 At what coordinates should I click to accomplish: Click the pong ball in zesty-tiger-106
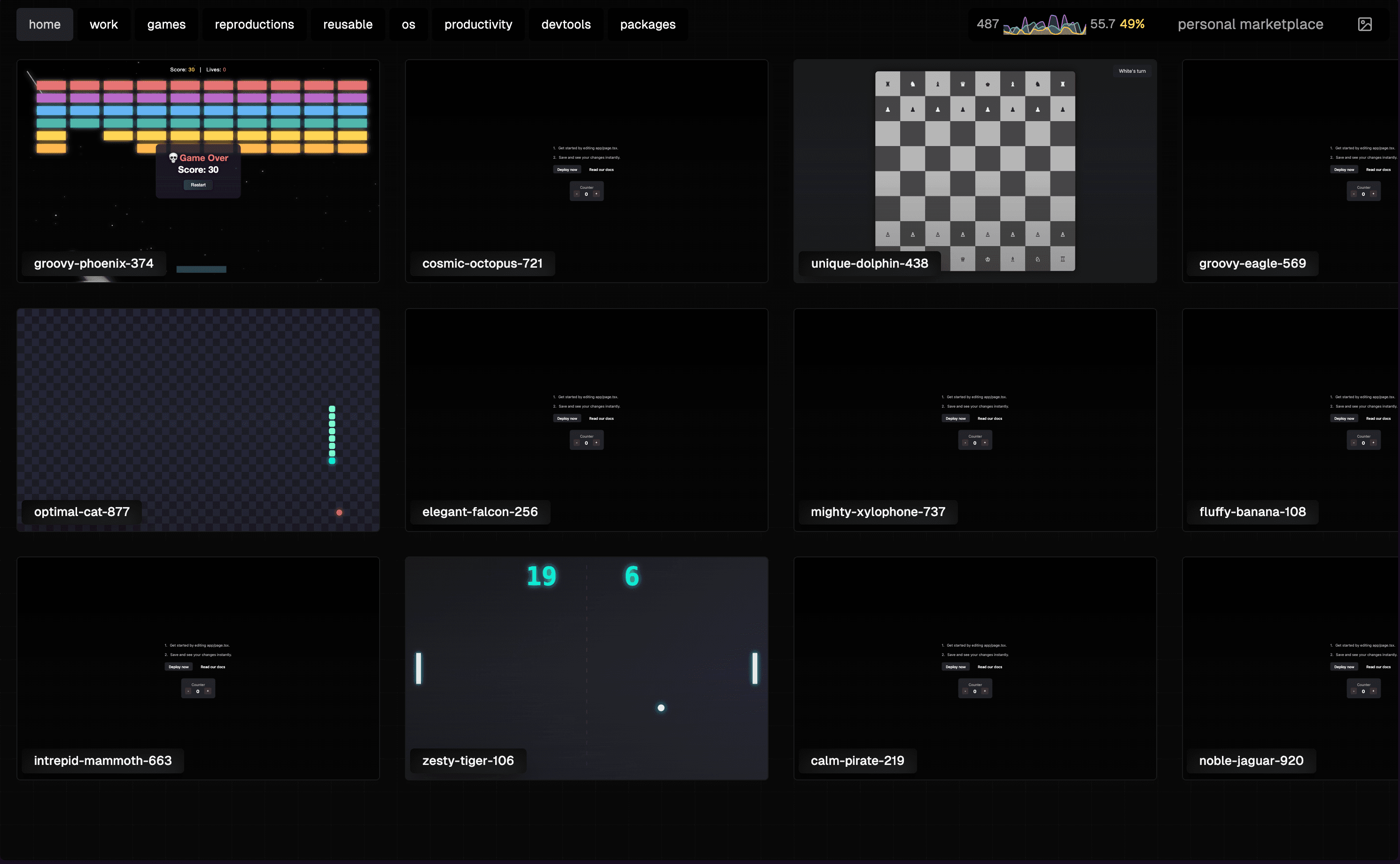(661, 708)
